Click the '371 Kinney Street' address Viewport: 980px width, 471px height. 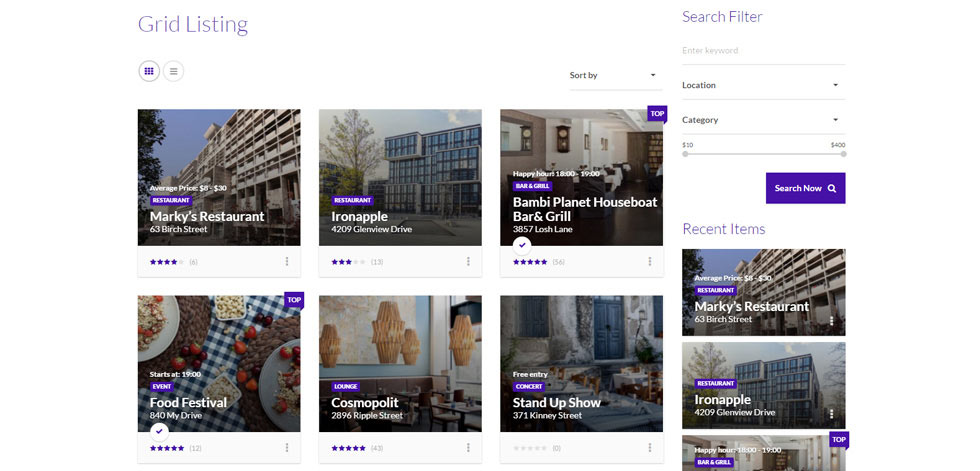[x=548, y=415]
